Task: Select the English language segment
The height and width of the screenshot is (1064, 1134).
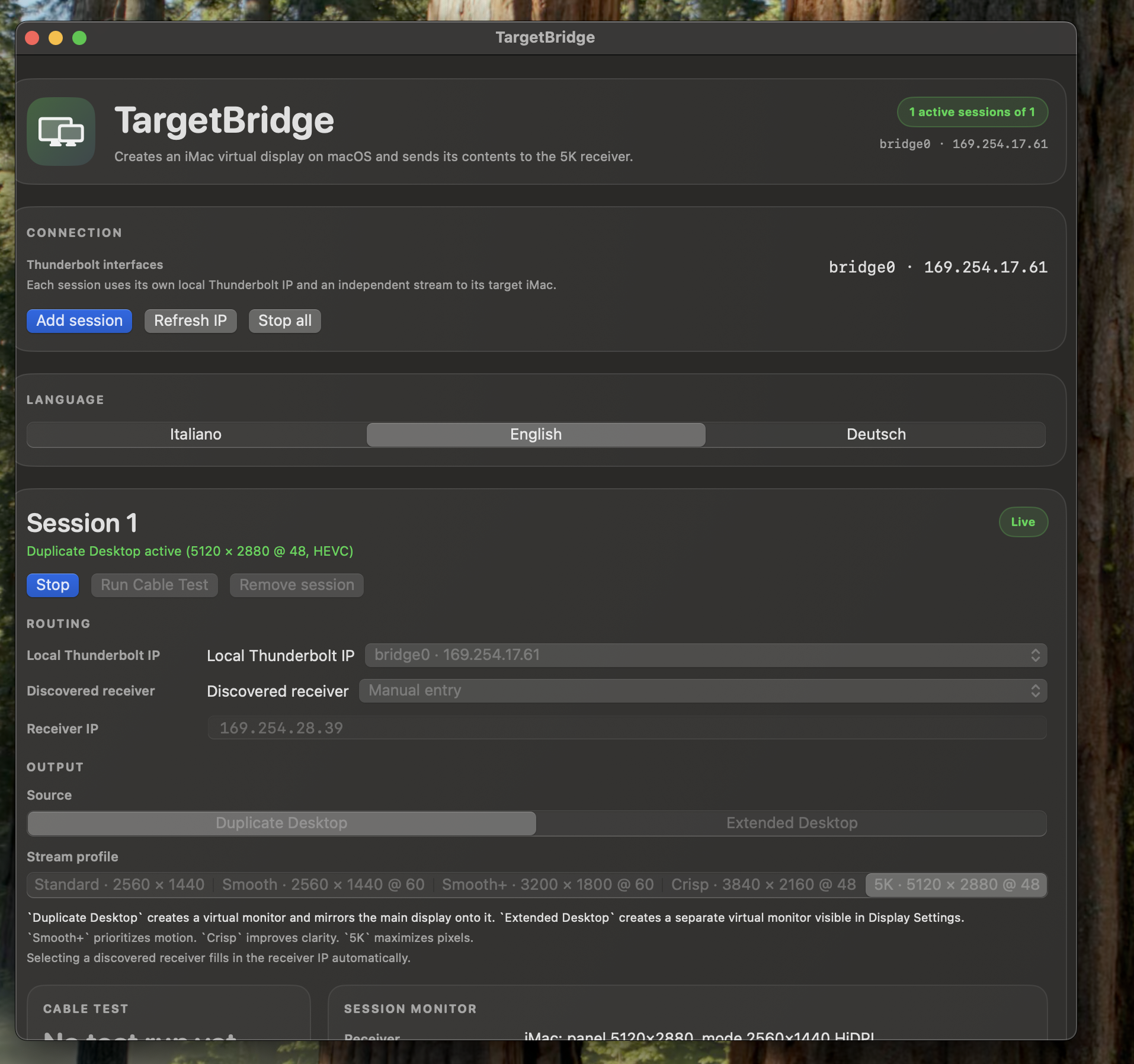Action: pyautogui.click(x=536, y=434)
